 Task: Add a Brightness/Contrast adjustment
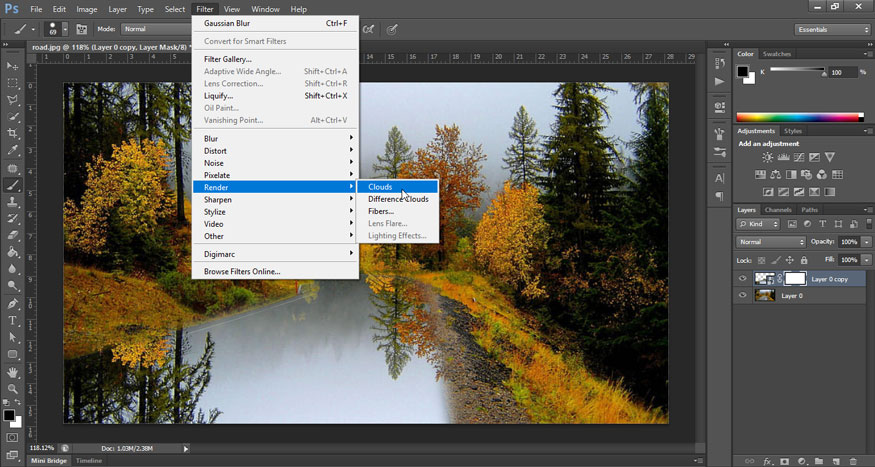click(768, 158)
